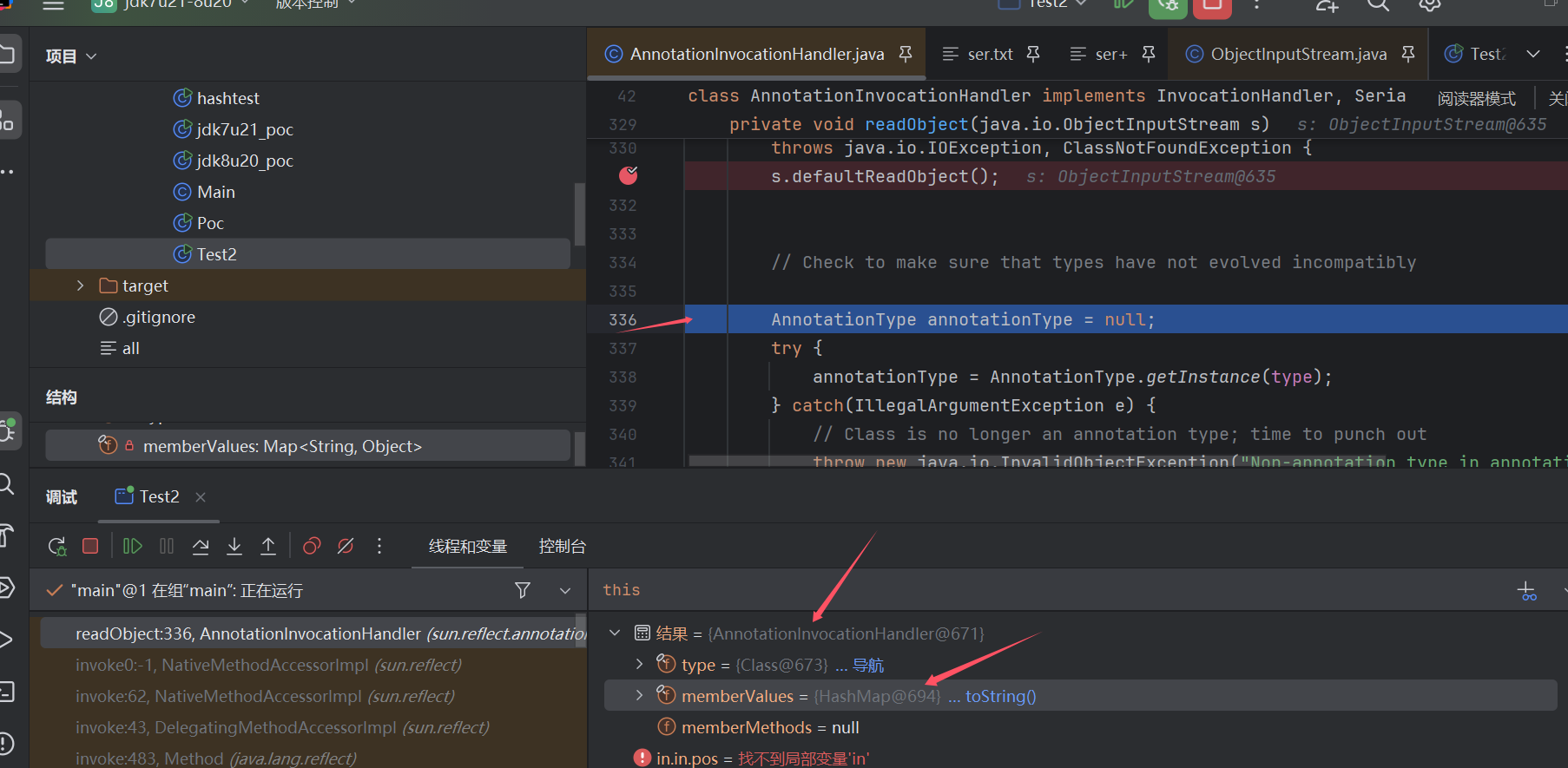
Task: Rerun the Test2 debug session
Action: pyautogui.click(x=57, y=547)
